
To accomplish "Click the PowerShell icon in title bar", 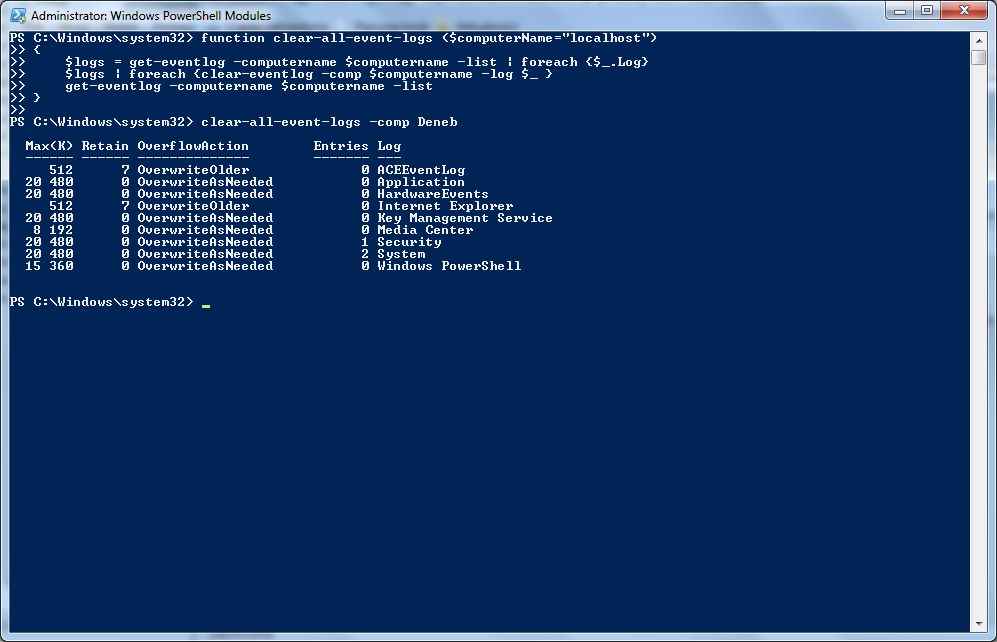I will click(18, 15).
